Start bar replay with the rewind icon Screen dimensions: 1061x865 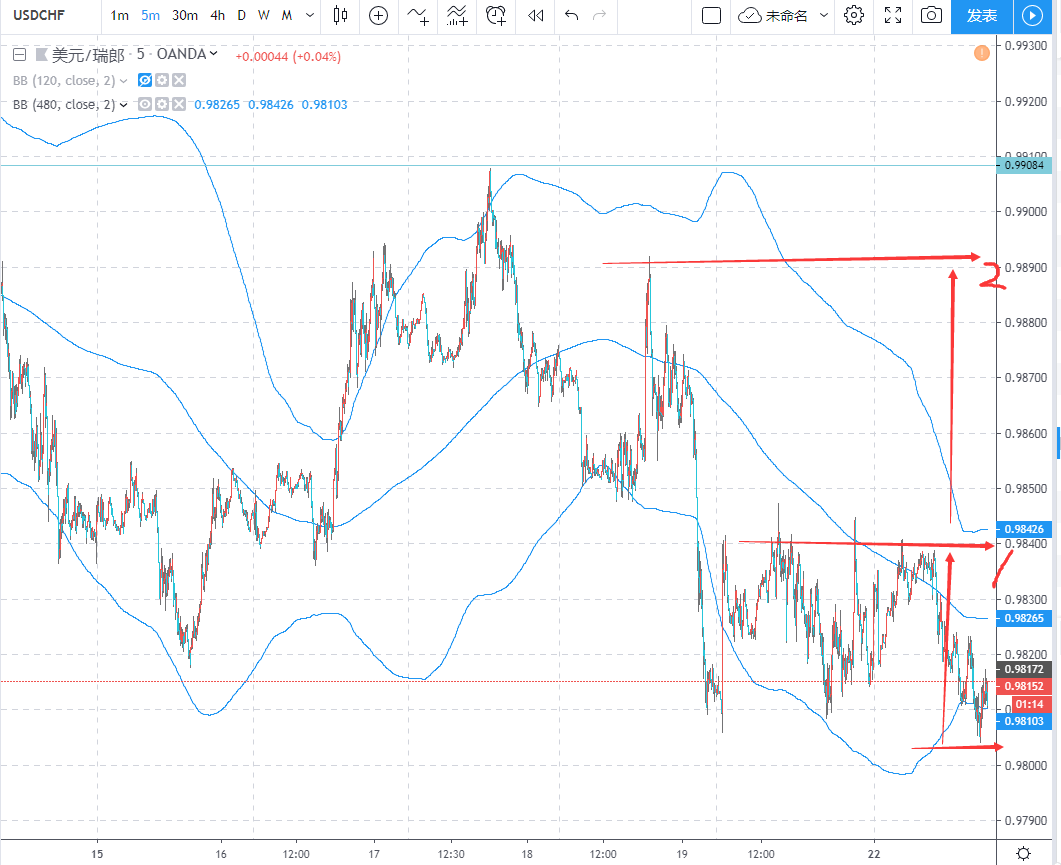535,15
